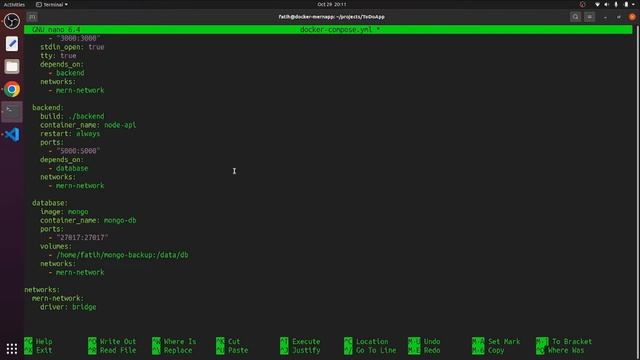Click the Write Out shortcut label
The width and height of the screenshot is (640, 360).
118,341
